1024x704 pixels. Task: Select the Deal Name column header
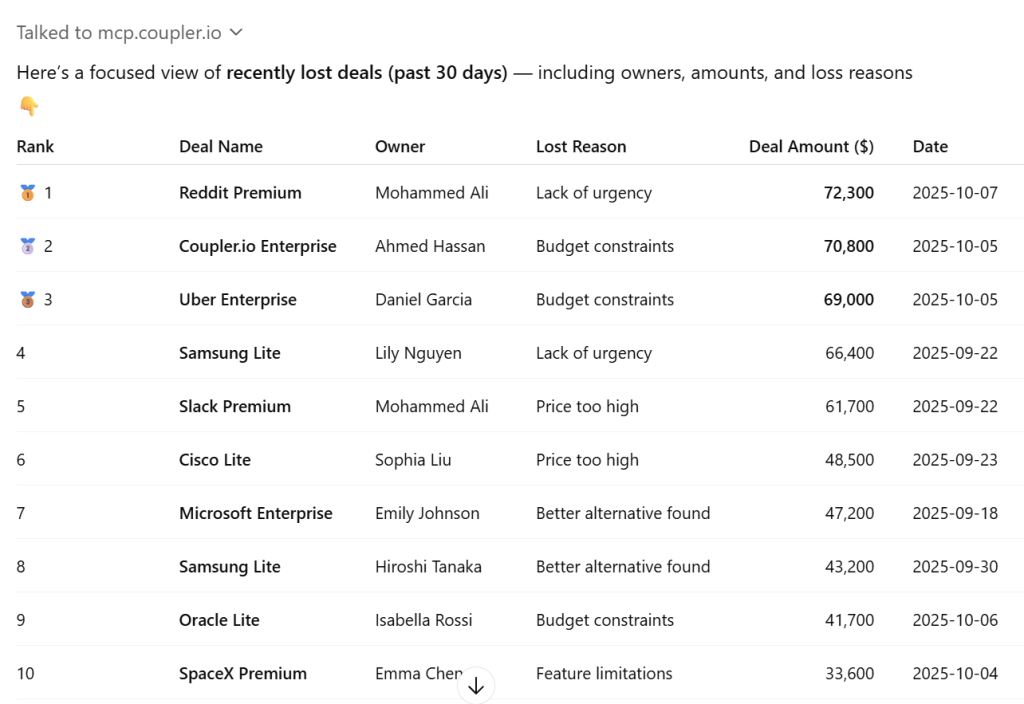(221, 147)
